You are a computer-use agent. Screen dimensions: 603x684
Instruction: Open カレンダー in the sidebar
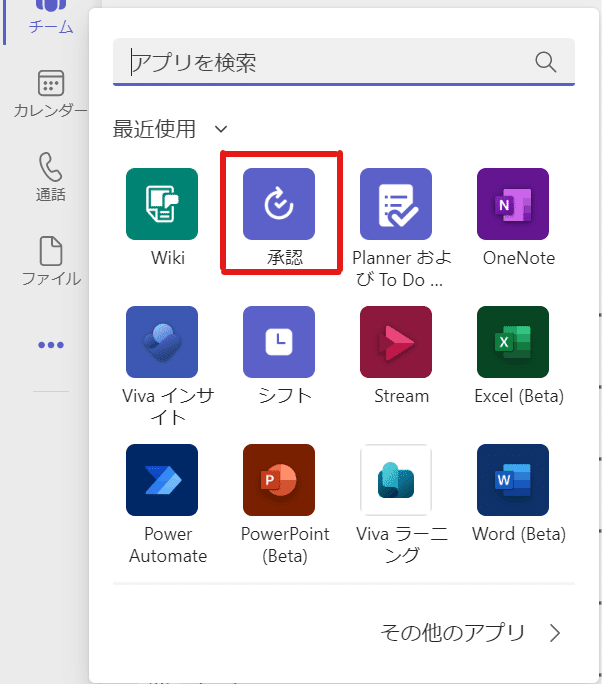pos(51,94)
